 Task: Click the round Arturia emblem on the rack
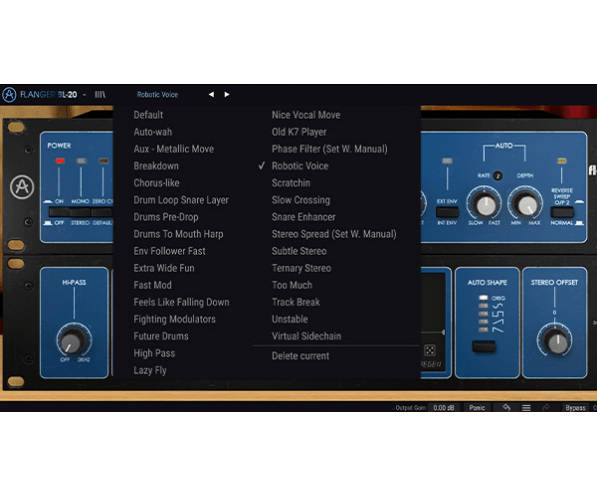[x=22, y=187]
